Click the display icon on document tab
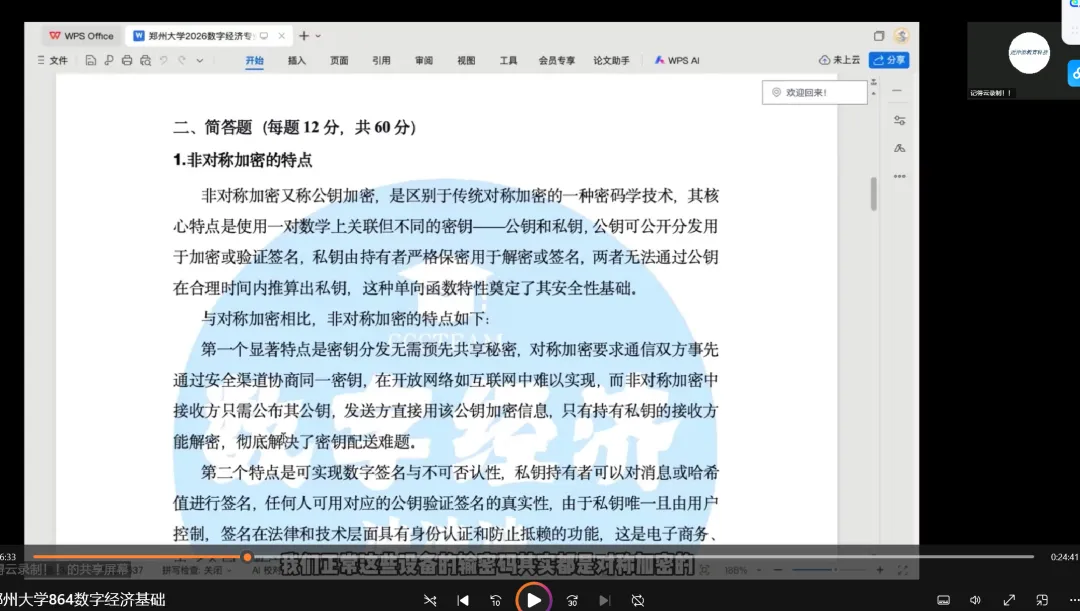The height and width of the screenshot is (611, 1080). click(264, 36)
